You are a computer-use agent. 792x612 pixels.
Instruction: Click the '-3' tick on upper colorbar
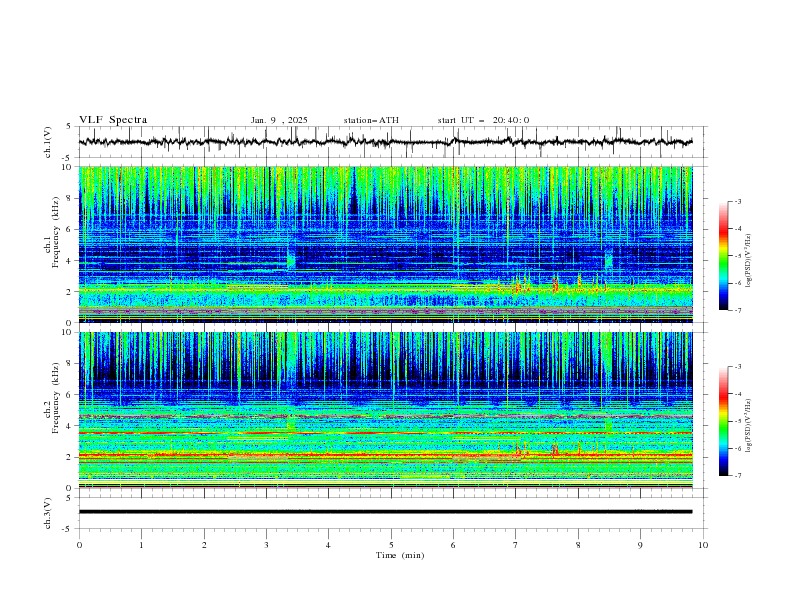737,202
